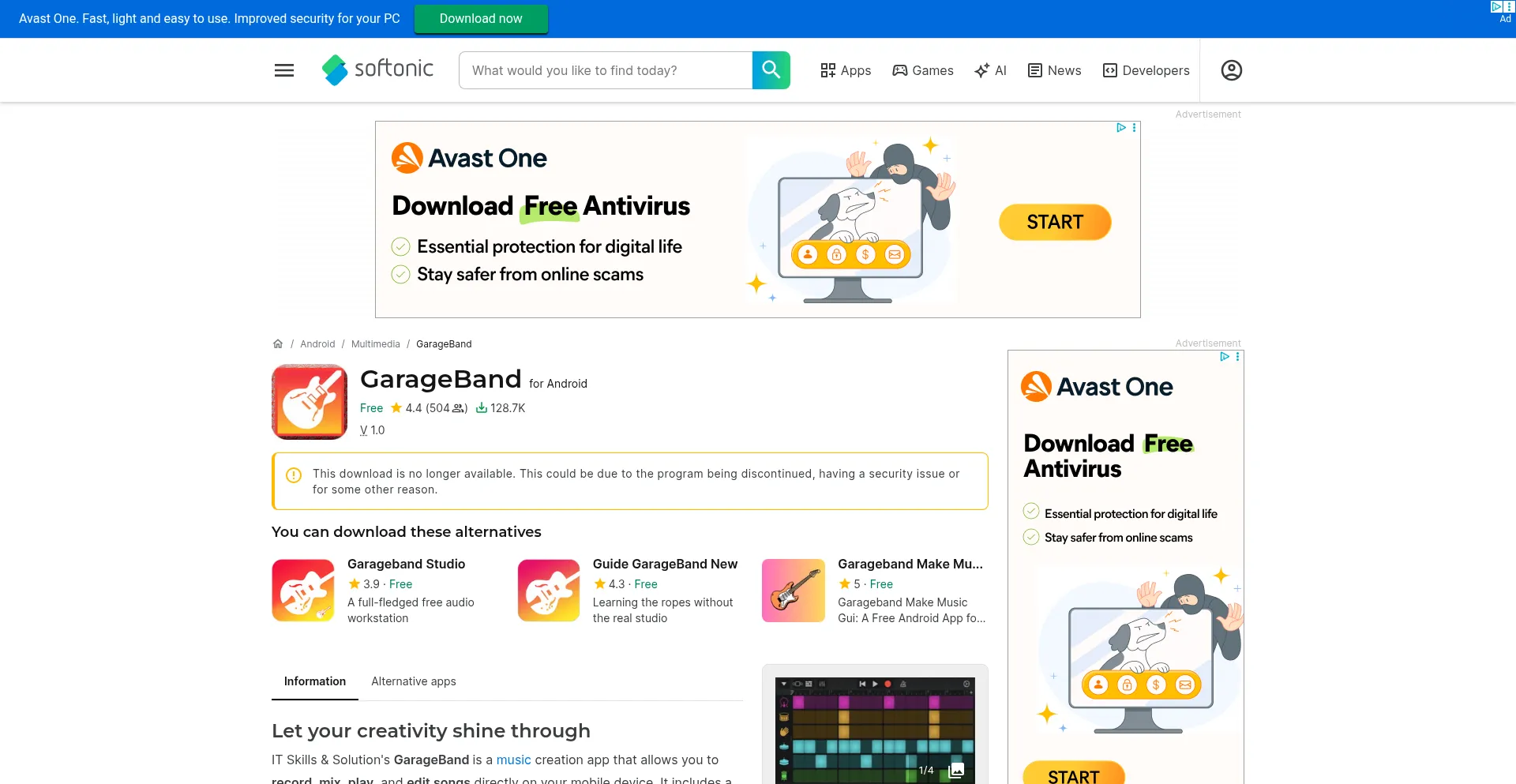Open the Games menu
Image resolution: width=1516 pixels, height=784 pixels.
923,70
